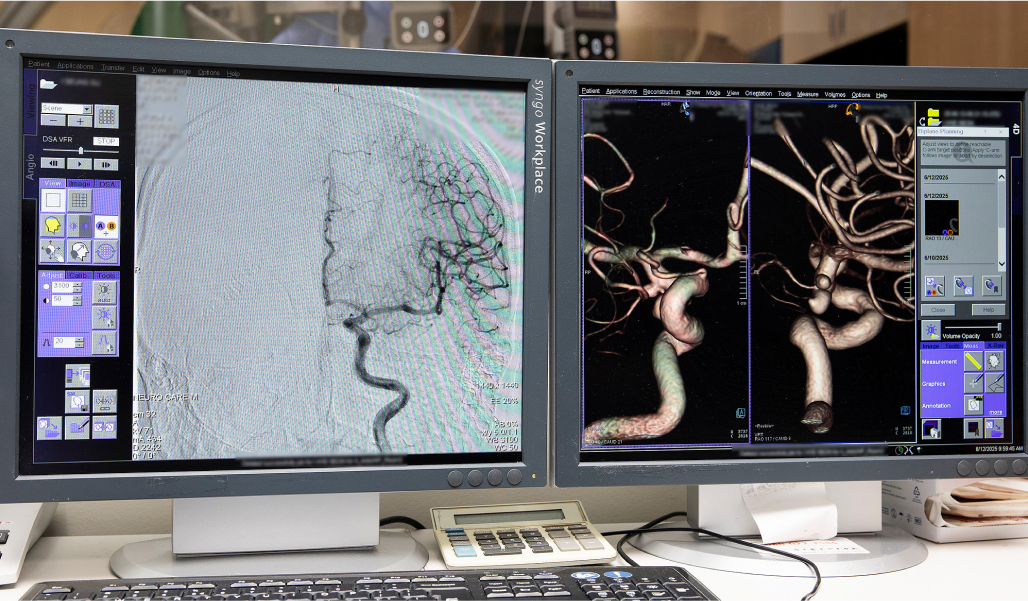1028x601 pixels.
Task: Click the copy images icon below Adjust panel
Action: point(78,376)
